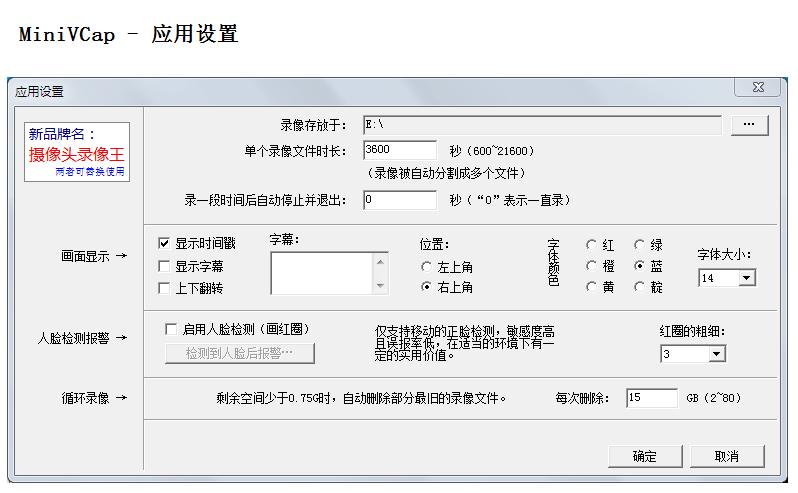Click the subtitle box scroll up arrow
The width and height of the screenshot is (798, 493).
click(380, 262)
